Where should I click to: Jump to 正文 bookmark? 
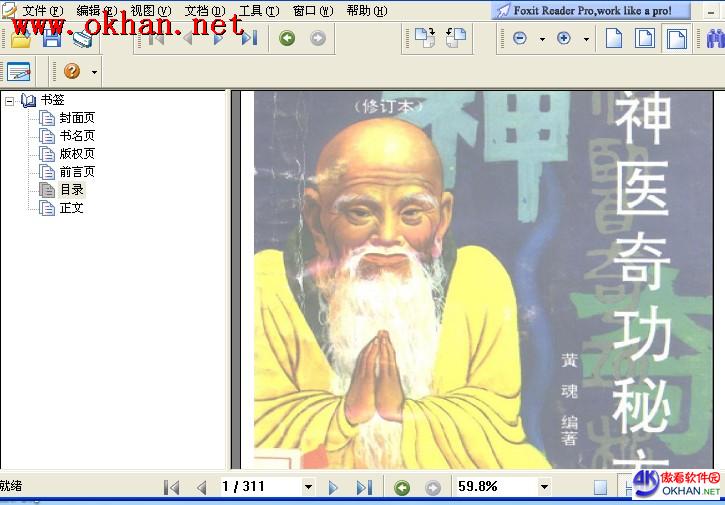[72, 208]
